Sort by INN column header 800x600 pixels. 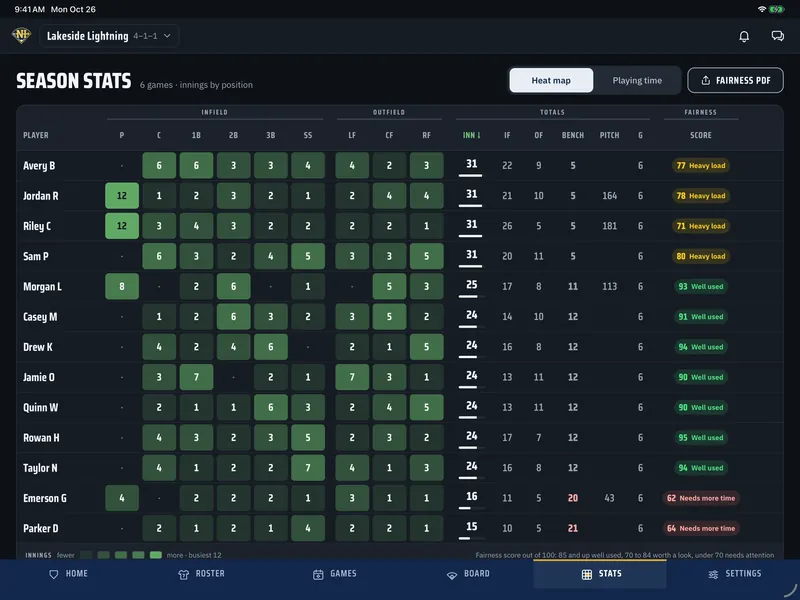471,135
